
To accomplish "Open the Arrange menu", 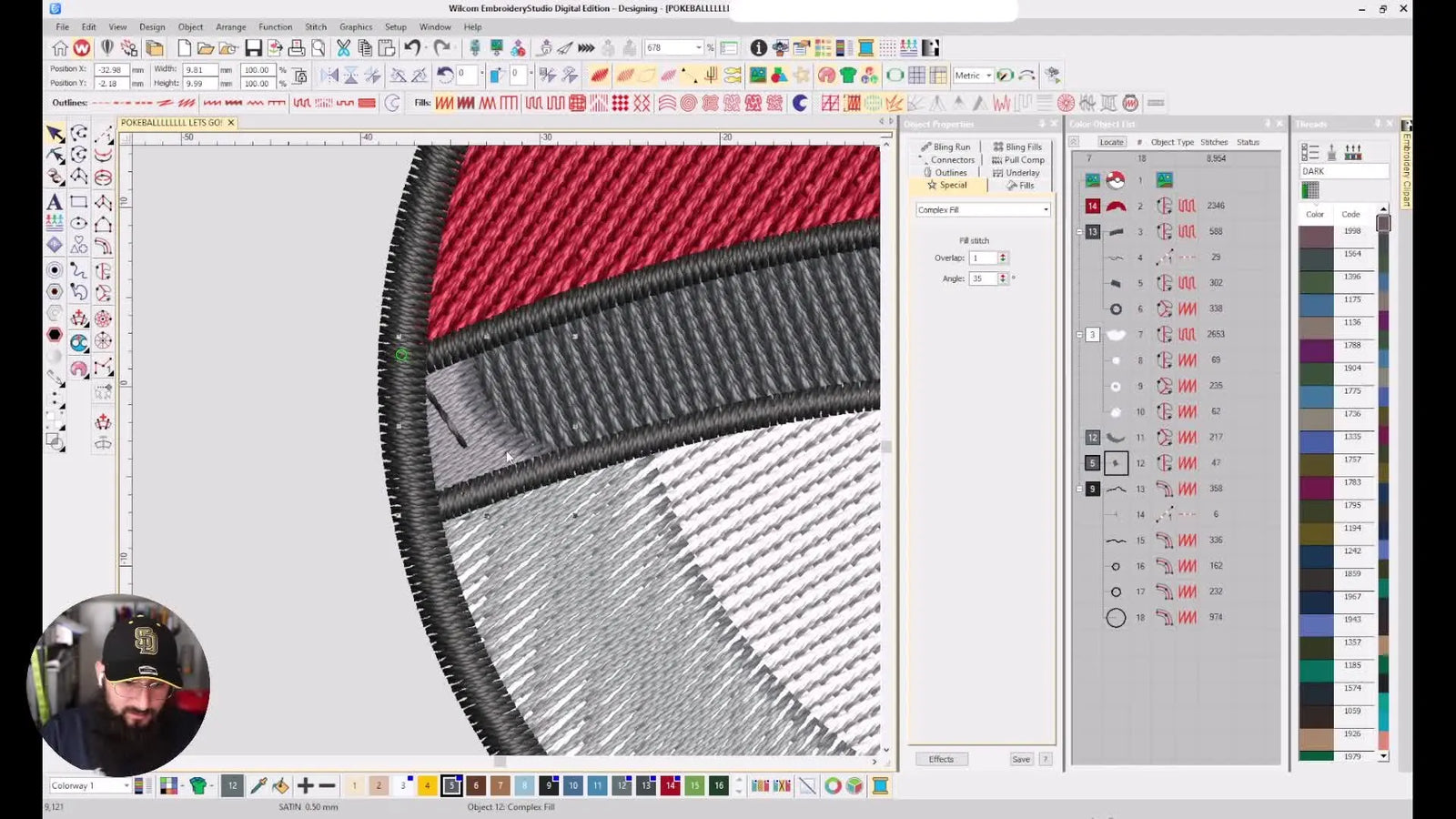I will coord(230,27).
